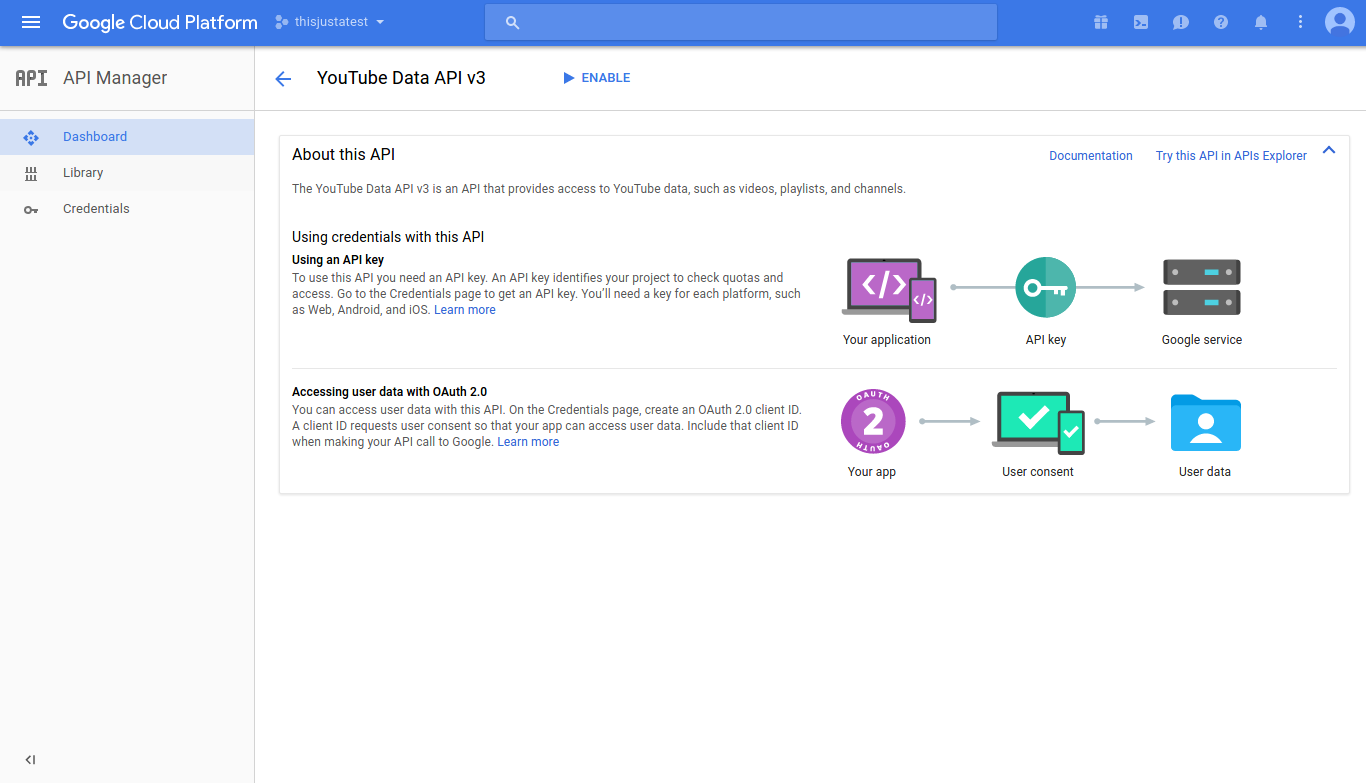Open the free trial gift icon

[1101, 22]
